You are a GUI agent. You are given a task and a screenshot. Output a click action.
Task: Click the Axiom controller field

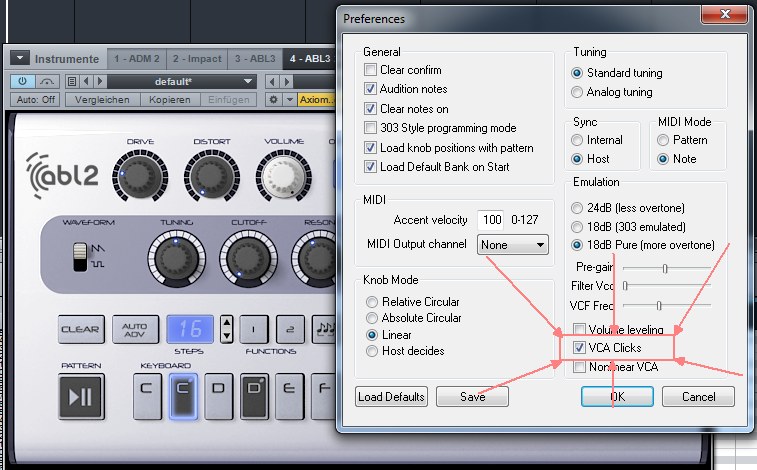click(316, 99)
